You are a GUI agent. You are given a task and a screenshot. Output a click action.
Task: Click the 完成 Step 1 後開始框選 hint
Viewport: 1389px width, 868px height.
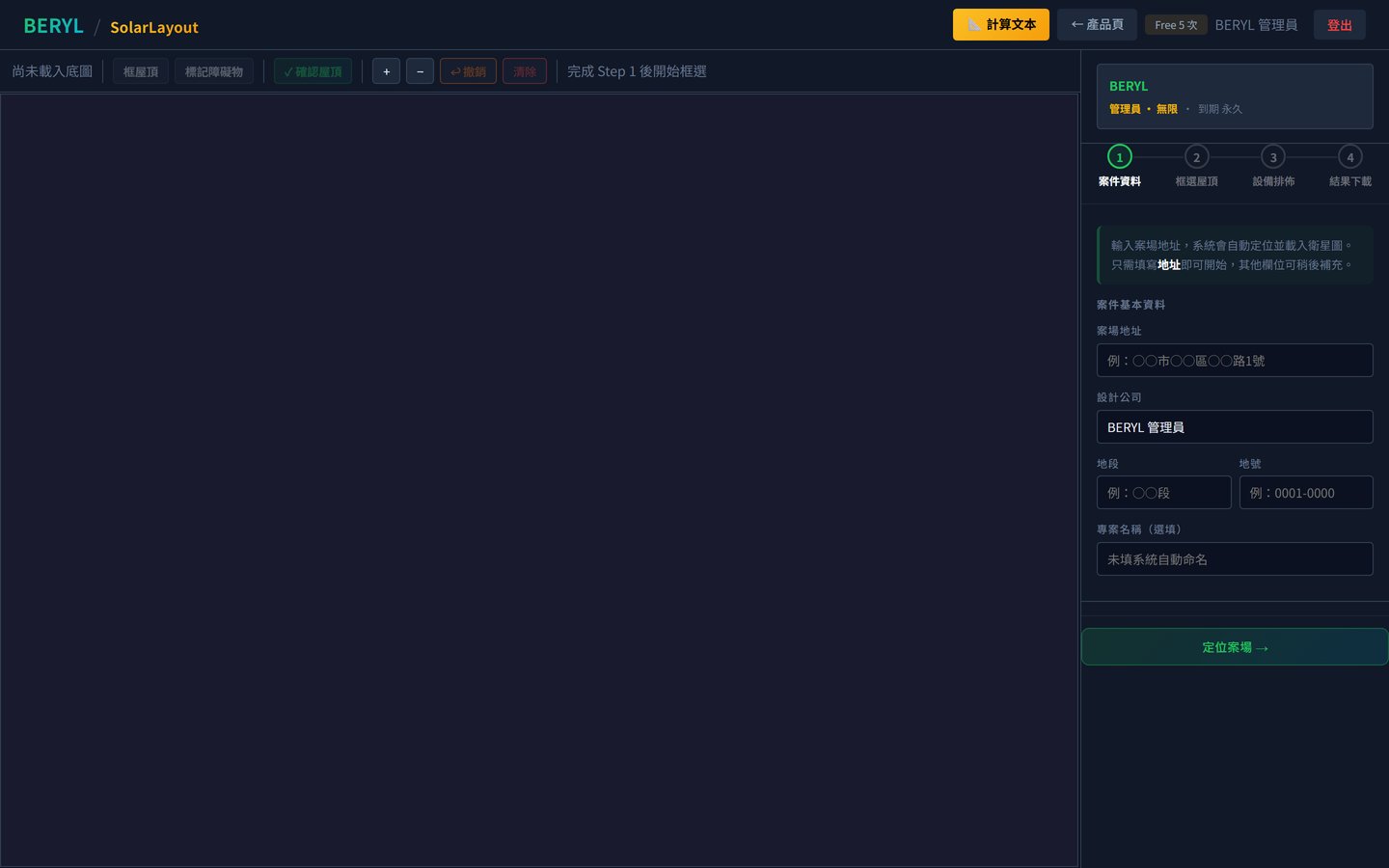pos(637,71)
